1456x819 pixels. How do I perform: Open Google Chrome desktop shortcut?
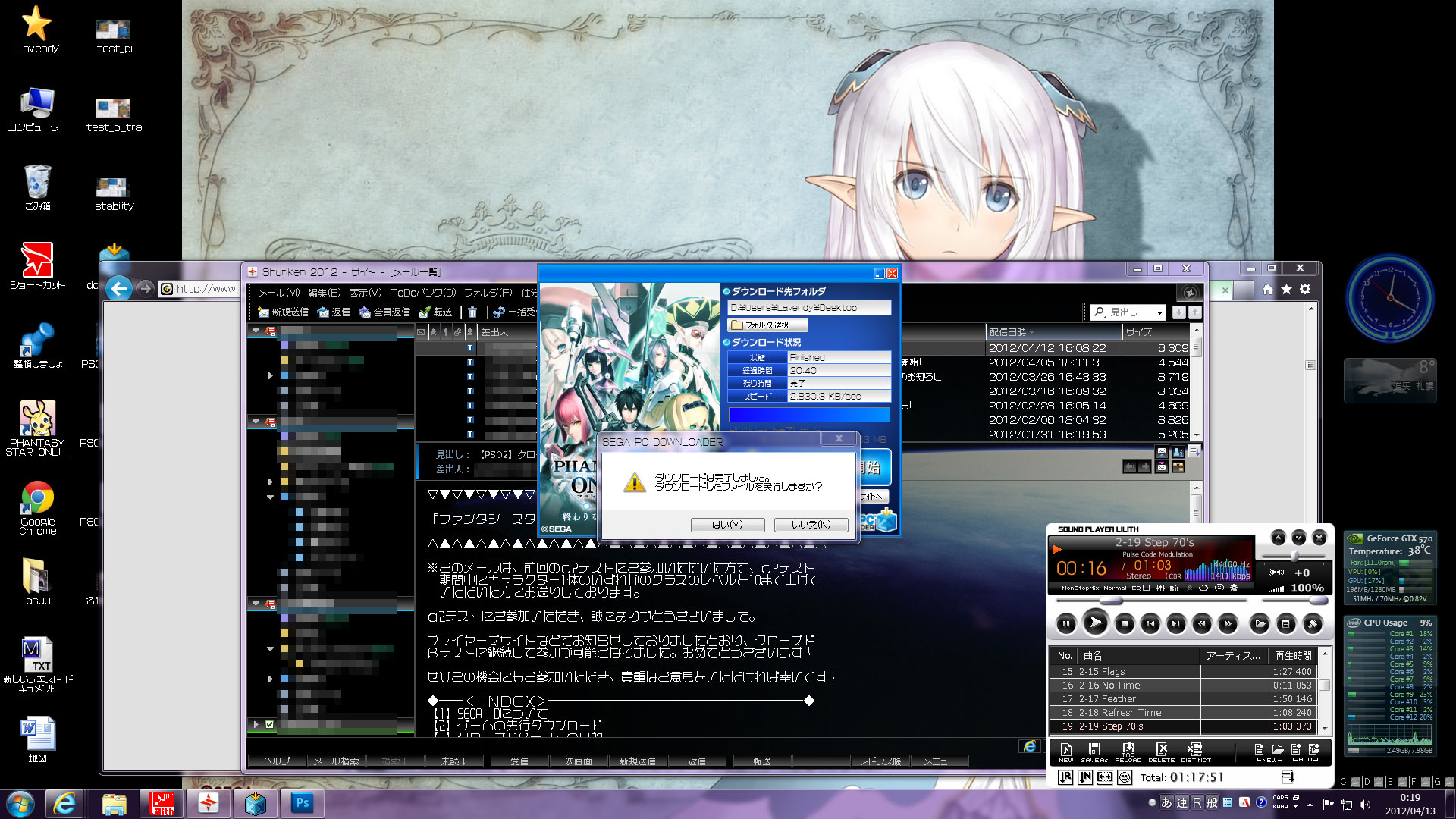(37, 507)
